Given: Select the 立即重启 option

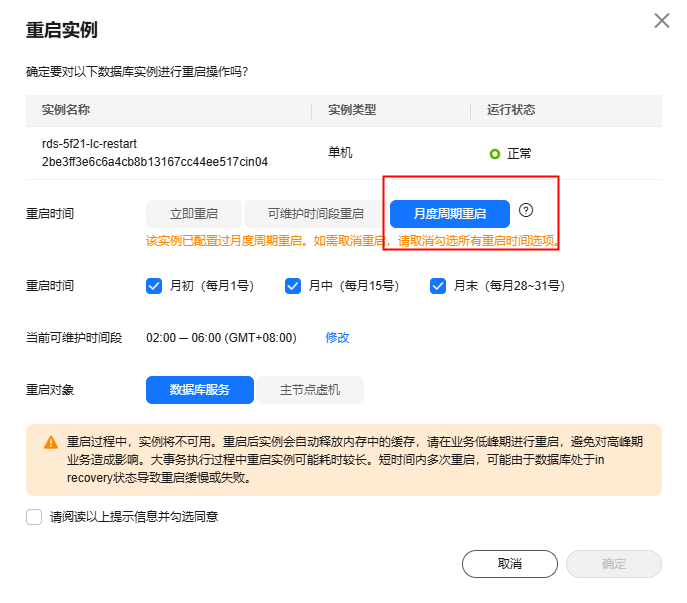Looking at the screenshot, I should point(195,214).
